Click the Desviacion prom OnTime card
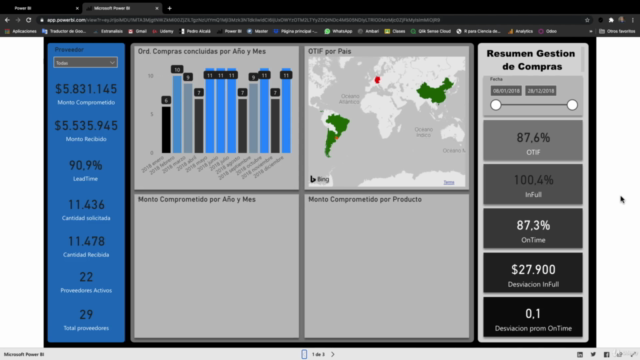This screenshot has height=360, width=640. pyautogui.click(x=533, y=317)
